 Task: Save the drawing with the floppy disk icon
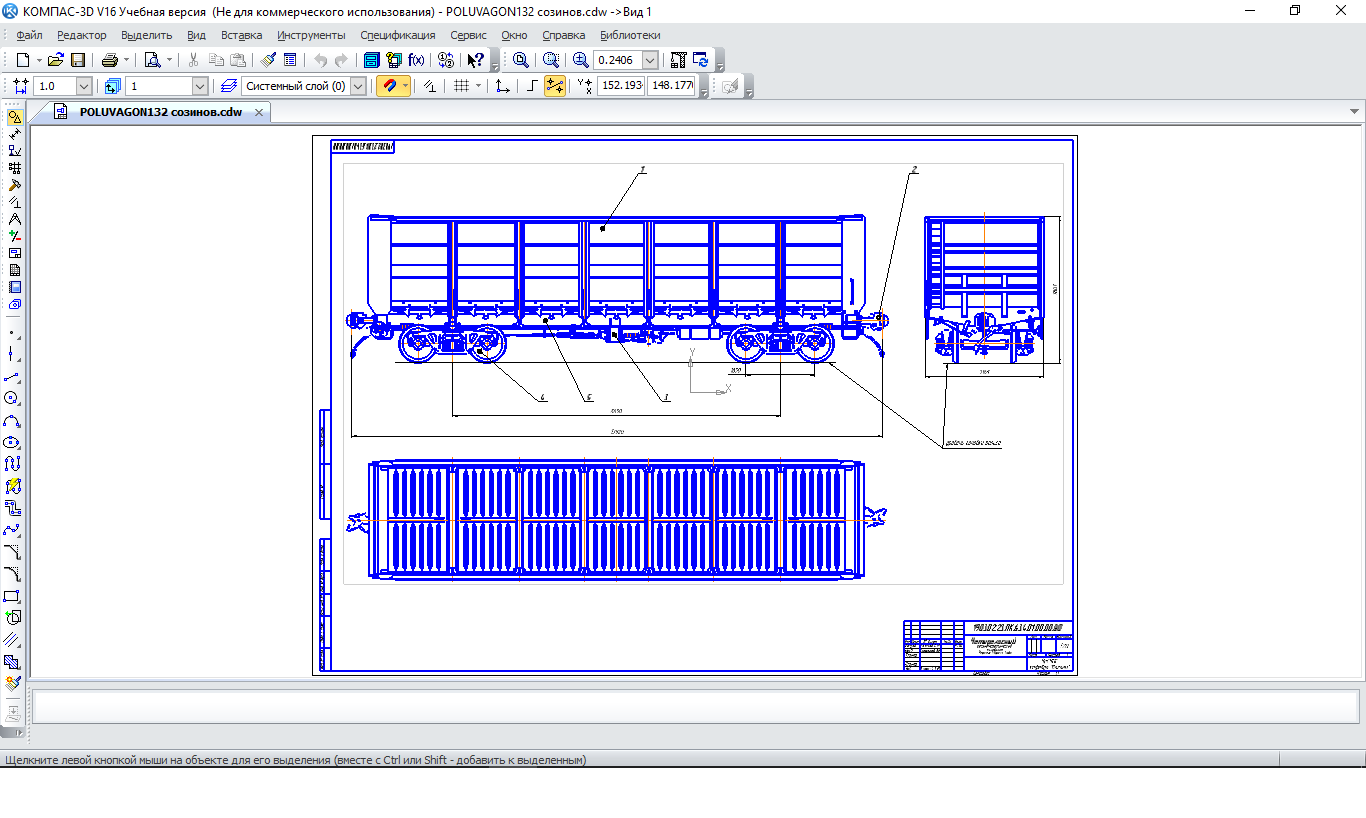tap(78, 60)
